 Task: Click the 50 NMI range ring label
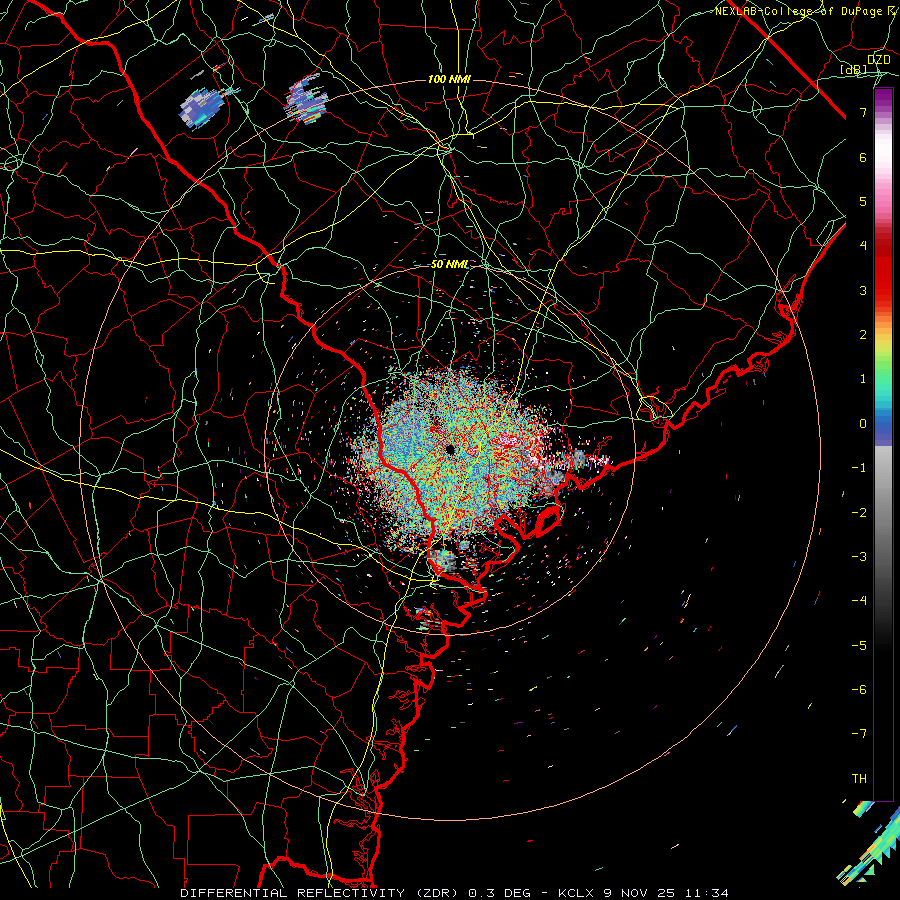pos(449,264)
